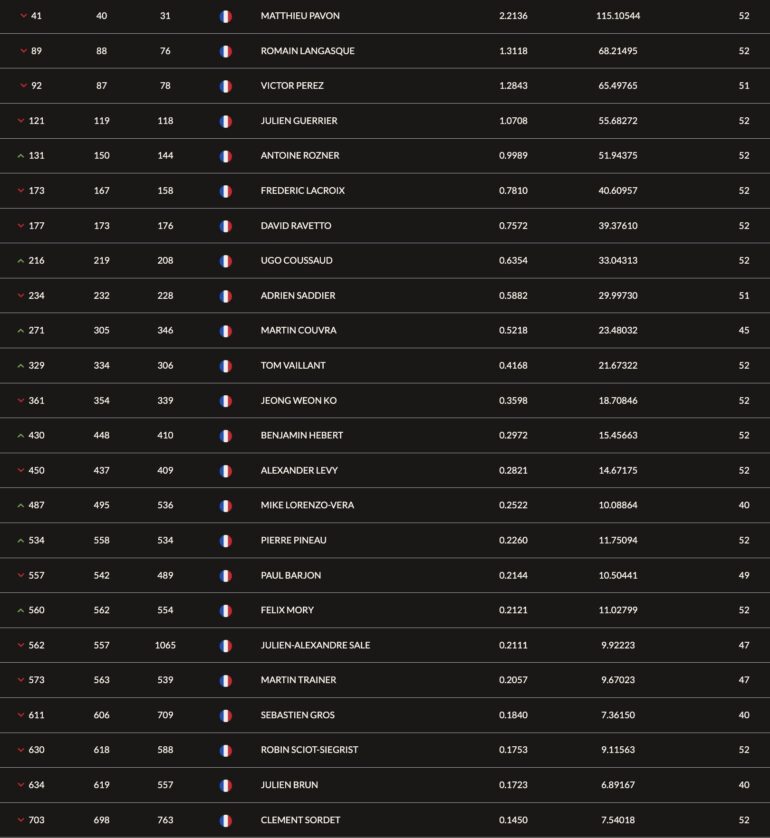Select the flag beside Mike Lorenzo-Vera
The height and width of the screenshot is (838, 770).
[225, 506]
